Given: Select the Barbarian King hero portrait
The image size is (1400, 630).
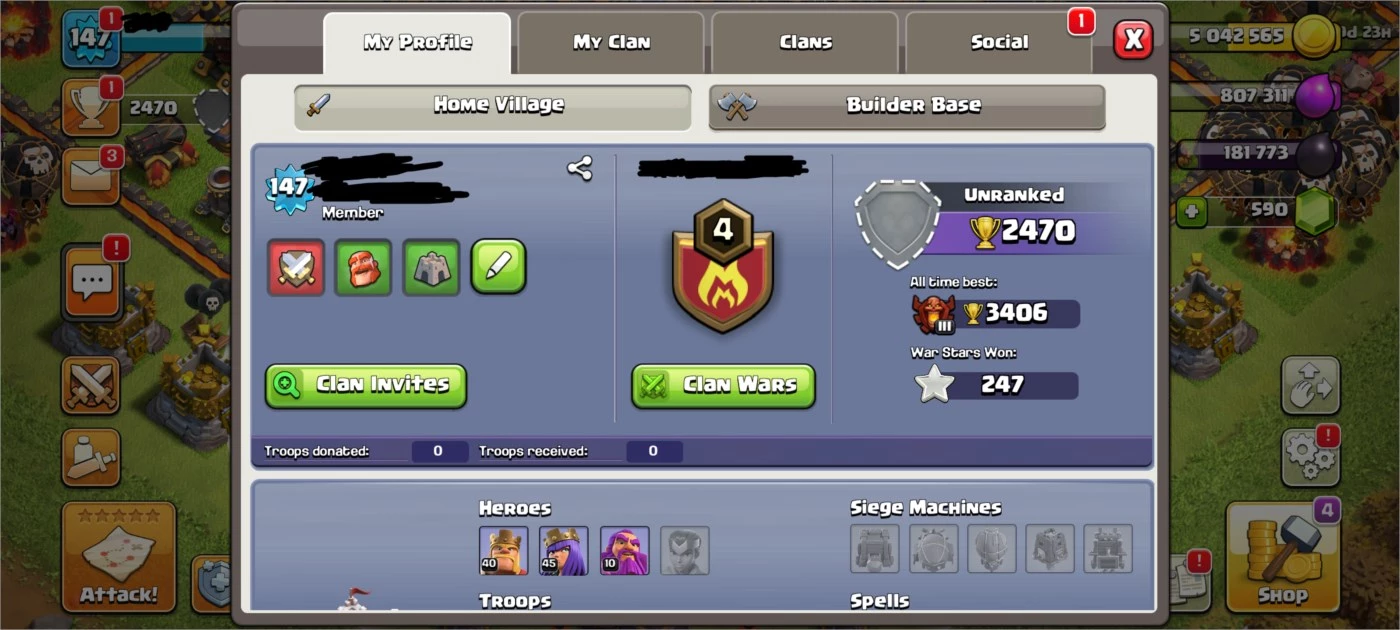Looking at the screenshot, I should 503,551.
